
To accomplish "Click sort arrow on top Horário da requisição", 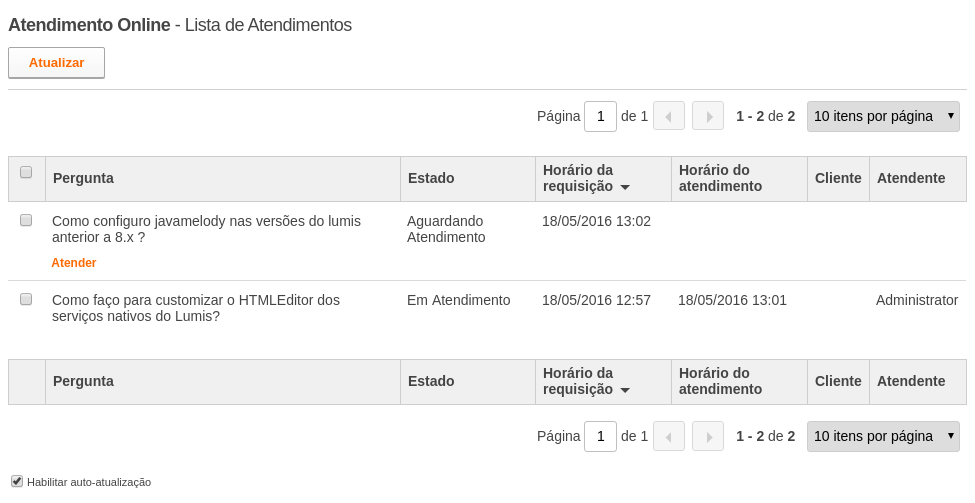I will [625, 187].
